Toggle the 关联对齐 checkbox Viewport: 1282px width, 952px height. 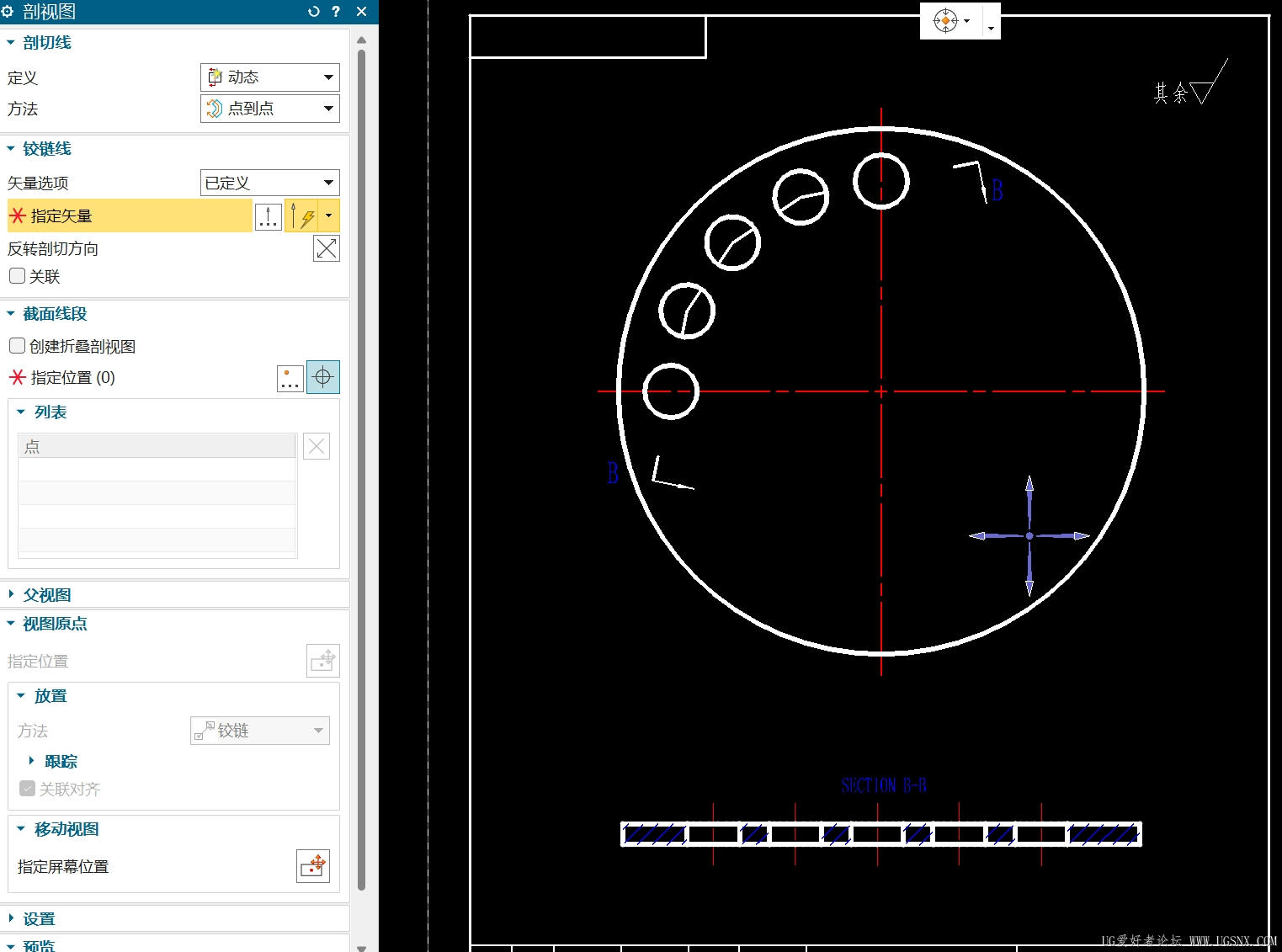[27, 789]
